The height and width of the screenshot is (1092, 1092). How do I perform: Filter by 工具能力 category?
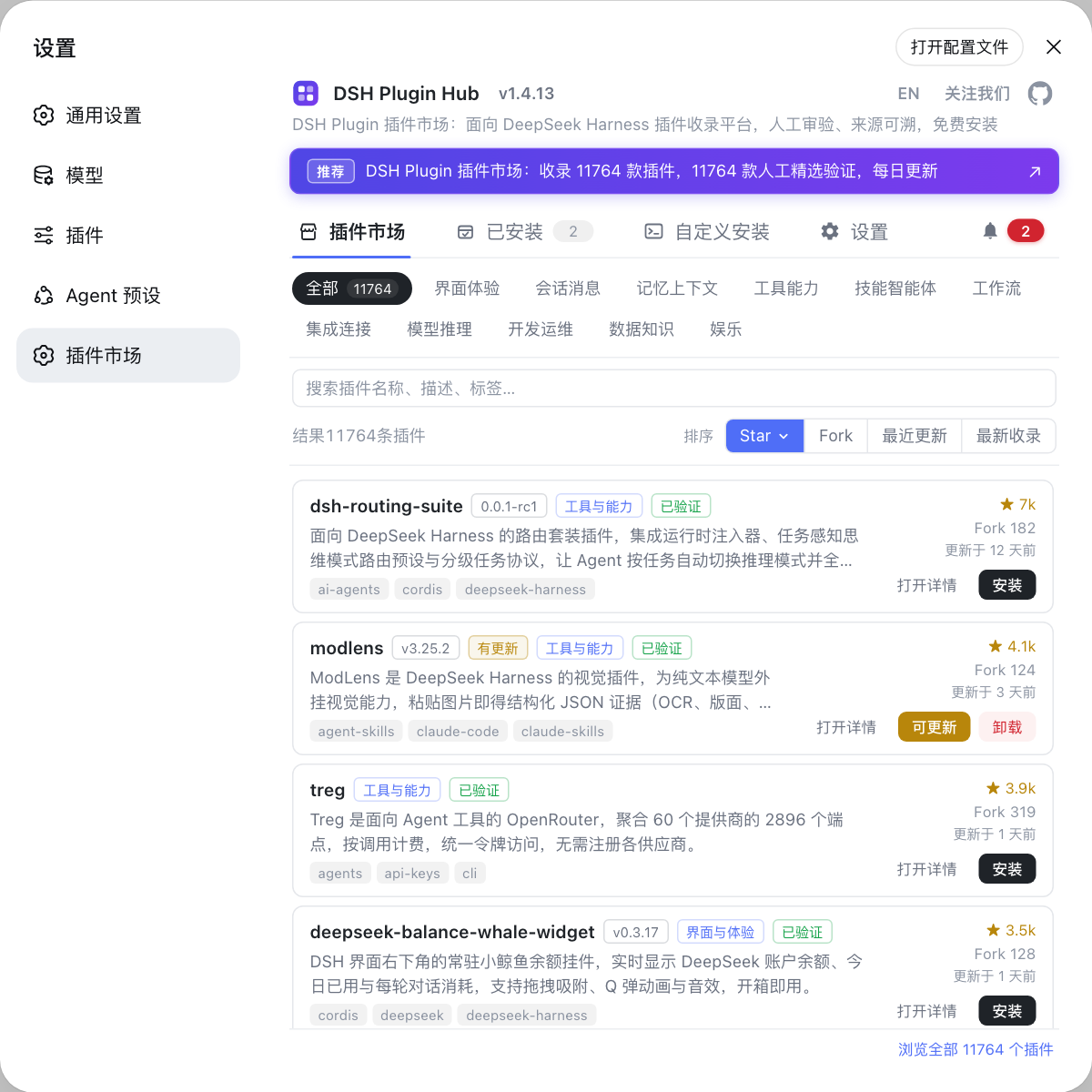click(786, 288)
